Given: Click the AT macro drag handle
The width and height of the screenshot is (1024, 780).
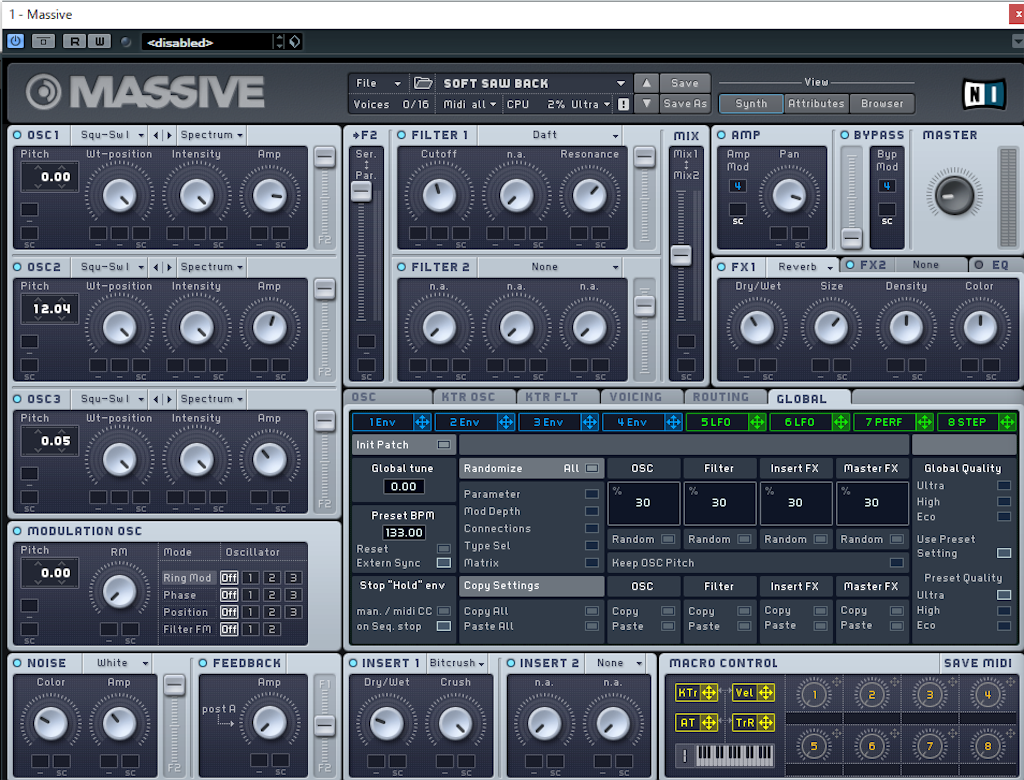Looking at the screenshot, I should point(709,723).
